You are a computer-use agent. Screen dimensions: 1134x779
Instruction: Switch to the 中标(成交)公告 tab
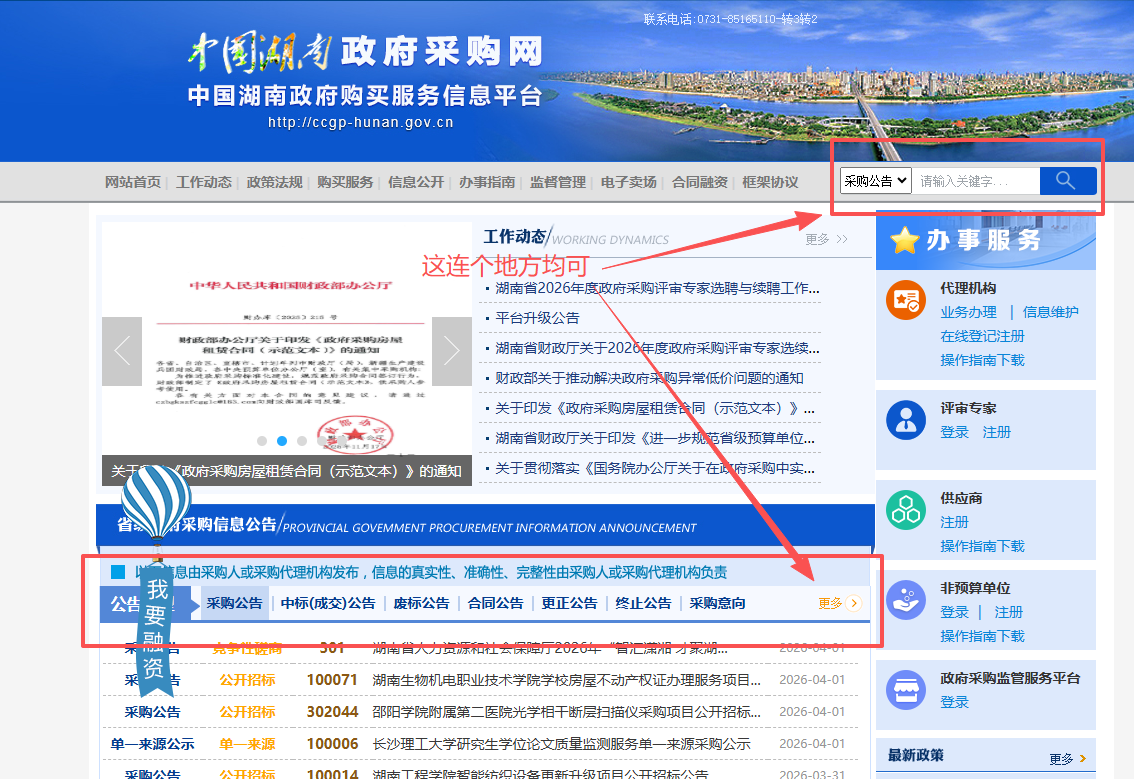pos(328,603)
